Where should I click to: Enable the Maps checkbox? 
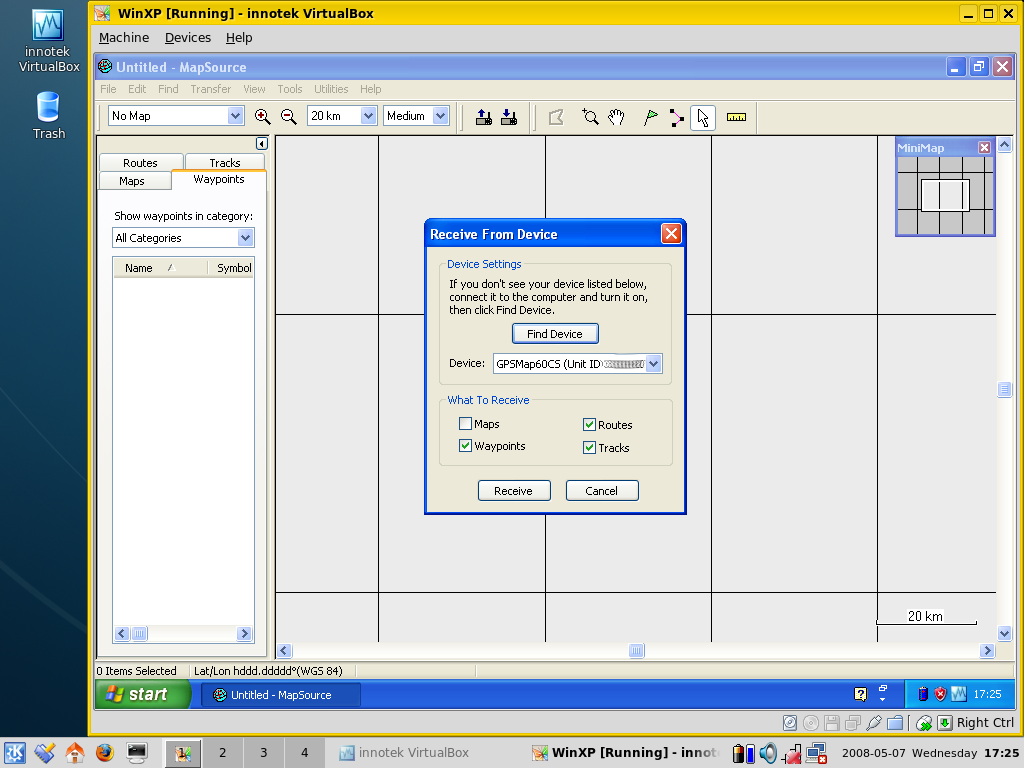coord(466,424)
